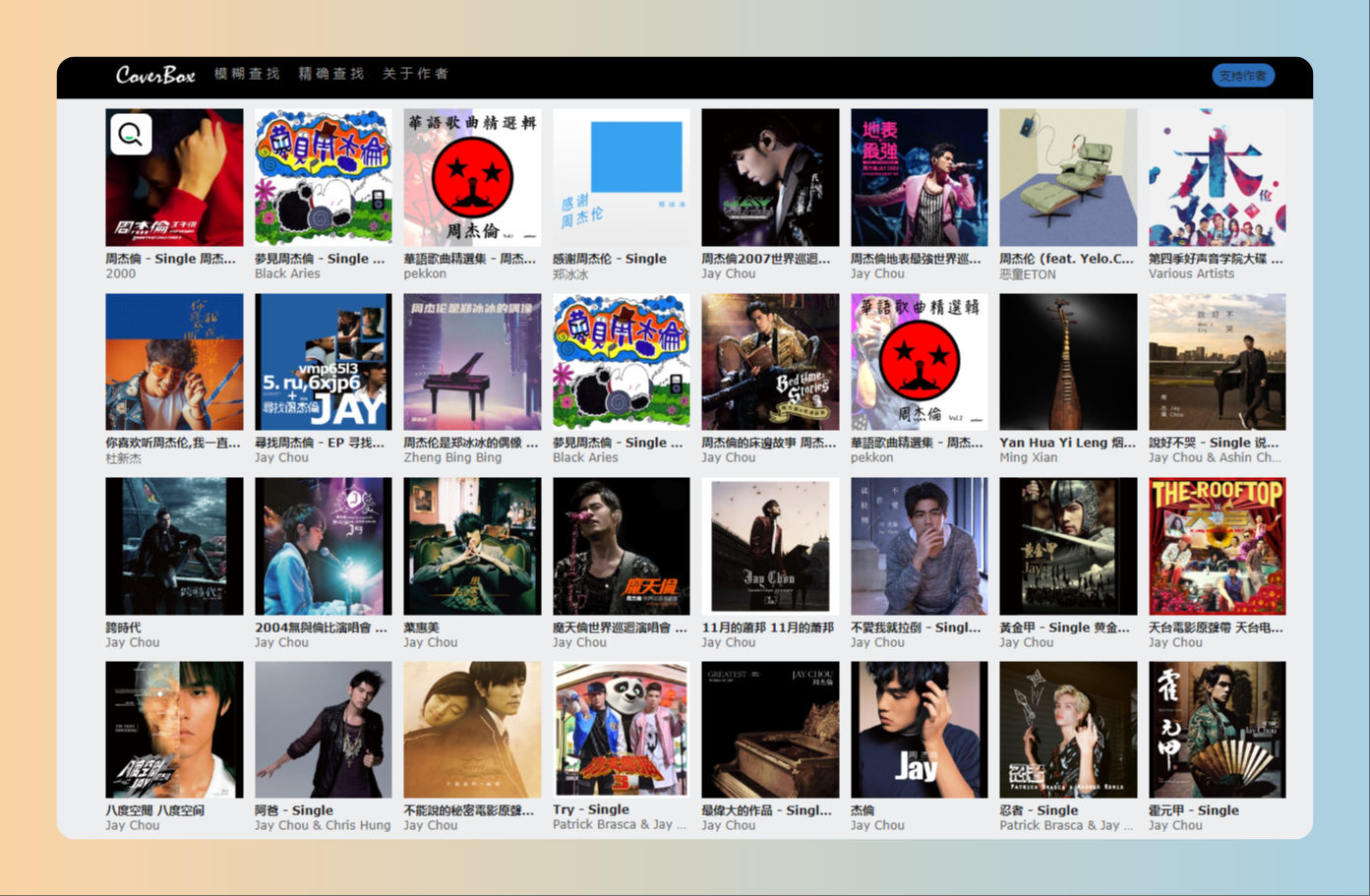
Task: Open the 周杰倫的床邊故事 Bedtime Stories cover
Action: tap(770, 362)
